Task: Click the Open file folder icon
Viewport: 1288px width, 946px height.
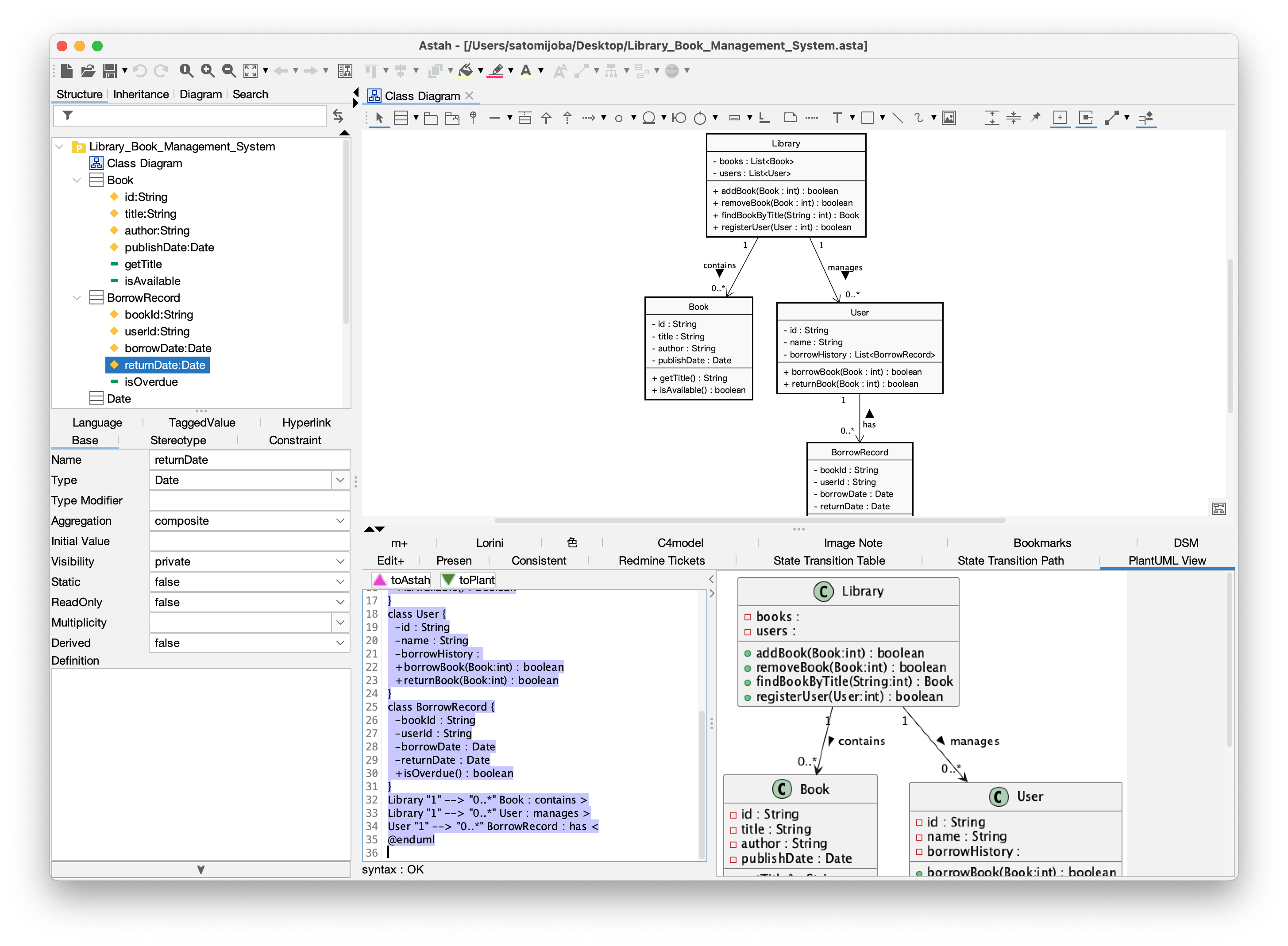Action: (x=88, y=70)
